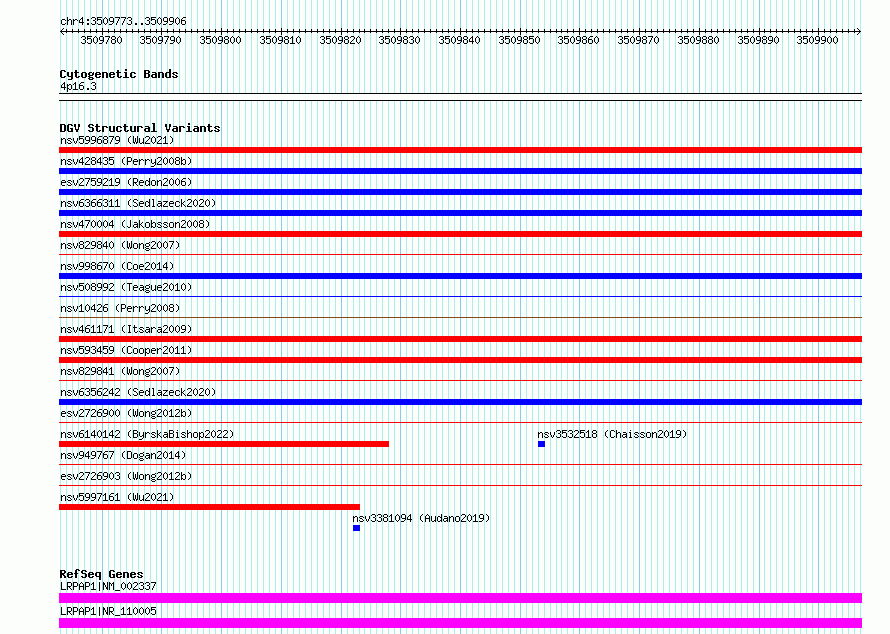
Task: Click the red bar under nsv593459
Action: pyautogui.click(x=460, y=360)
